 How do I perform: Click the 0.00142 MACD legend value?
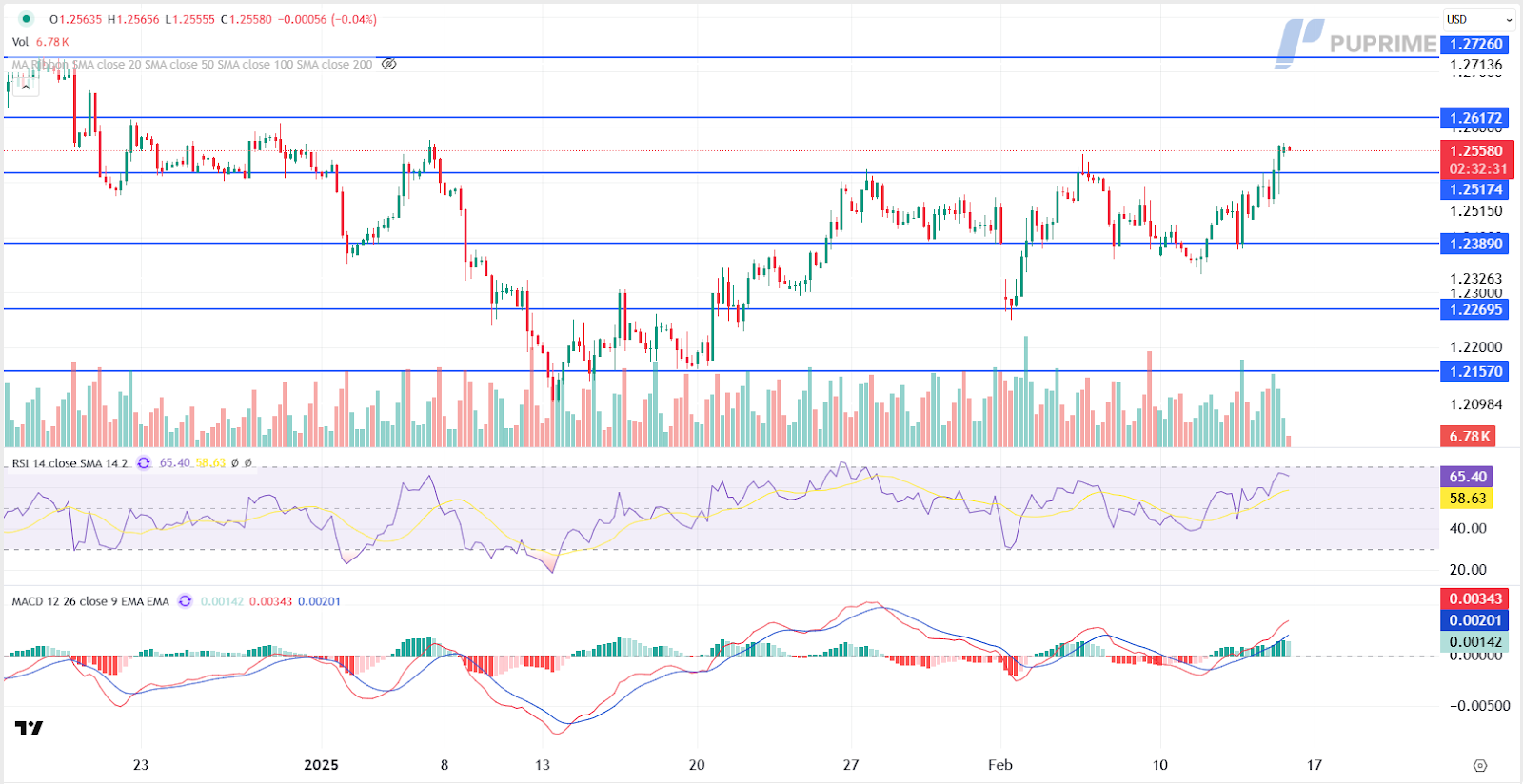click(x=222, y=601)
